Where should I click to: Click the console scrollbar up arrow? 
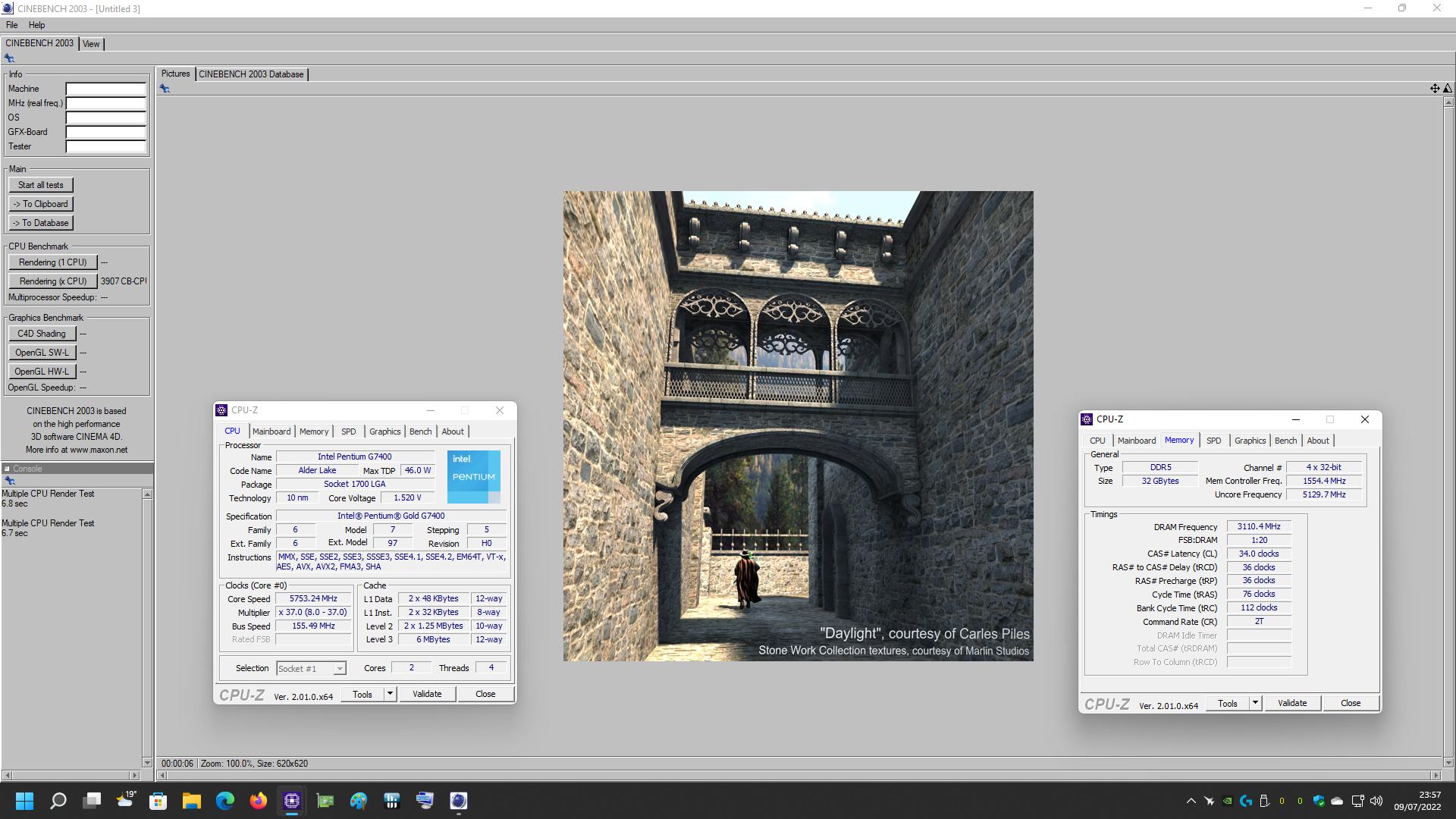147,494
